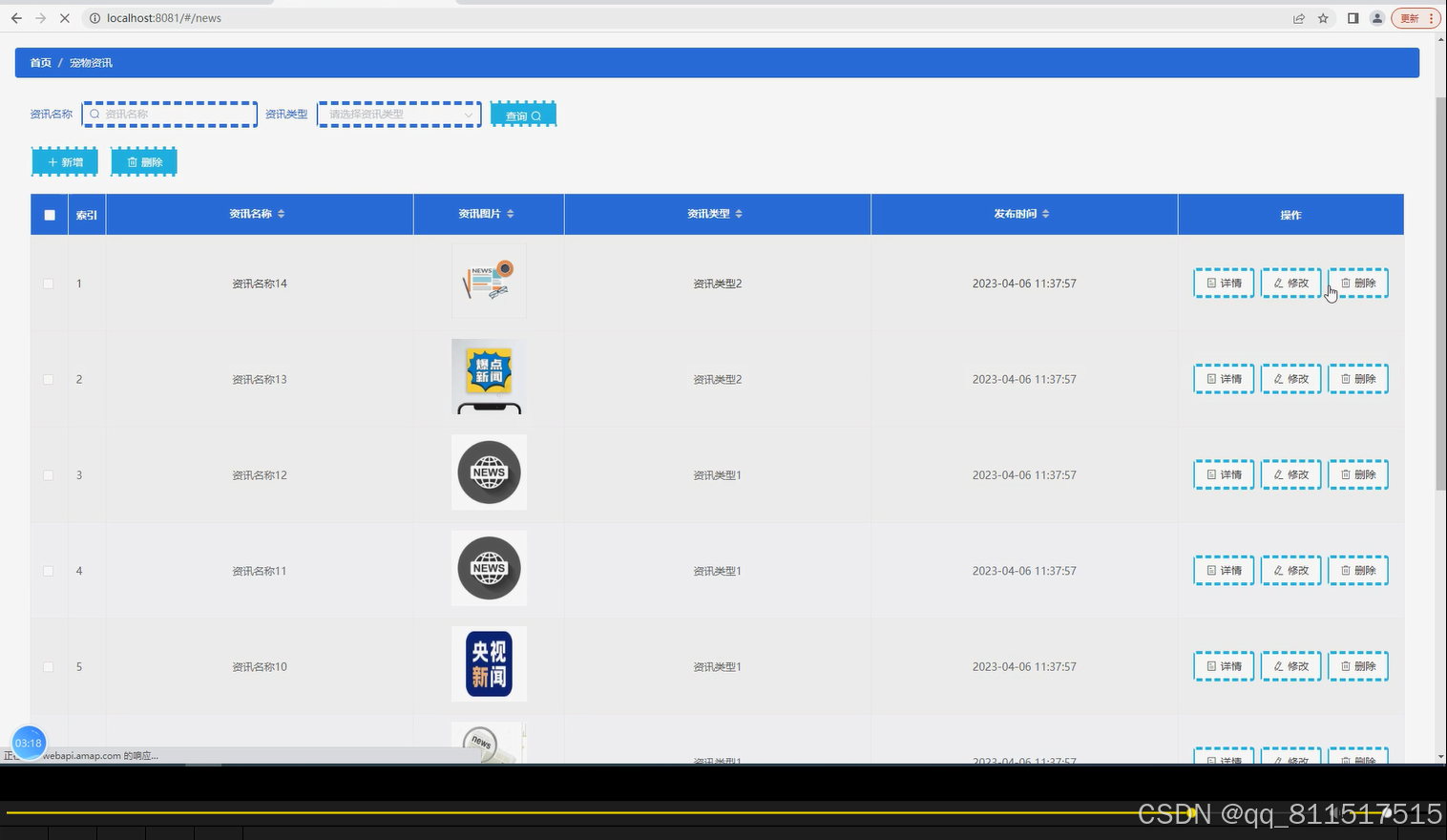Screen dimensions: 1447x840
Task: Open the user profile avatar icon
Action: (x=1377, y=18)
